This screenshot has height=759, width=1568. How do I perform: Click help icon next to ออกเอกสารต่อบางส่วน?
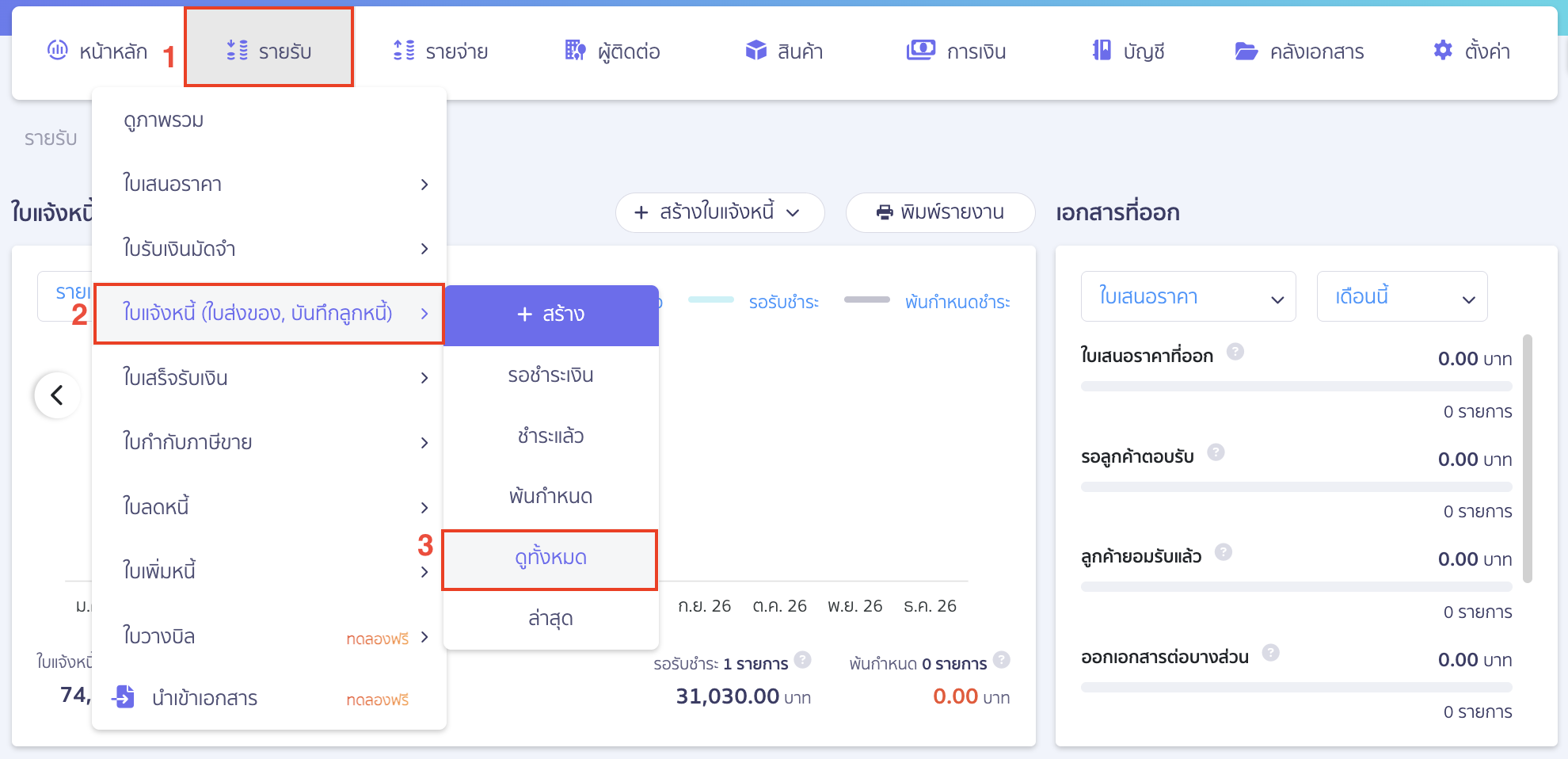point(1271,652)
